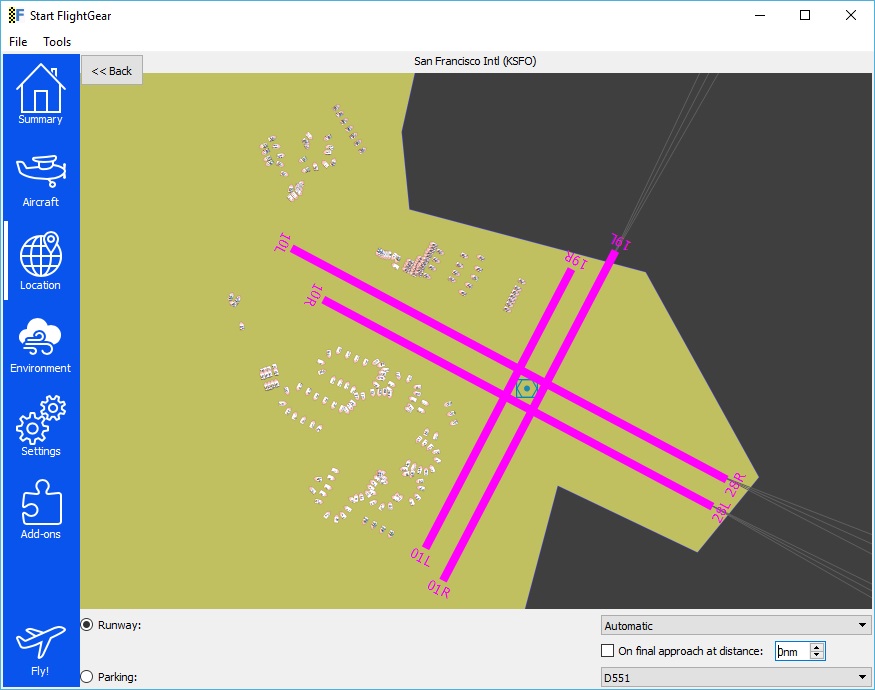The width and height of the screenshot is (875, 690).
Task: Go back with the << Back button
Action: [x=112, y=70]
